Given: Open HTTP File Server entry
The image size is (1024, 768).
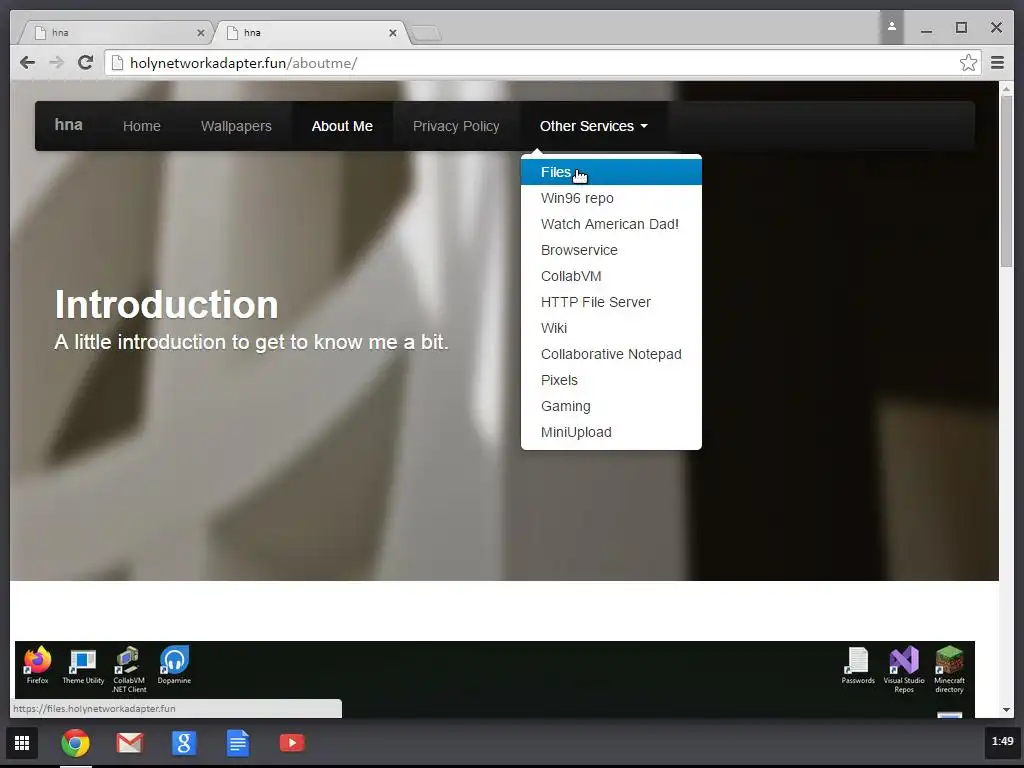Looking at the screenshot, I should [611, 302].
